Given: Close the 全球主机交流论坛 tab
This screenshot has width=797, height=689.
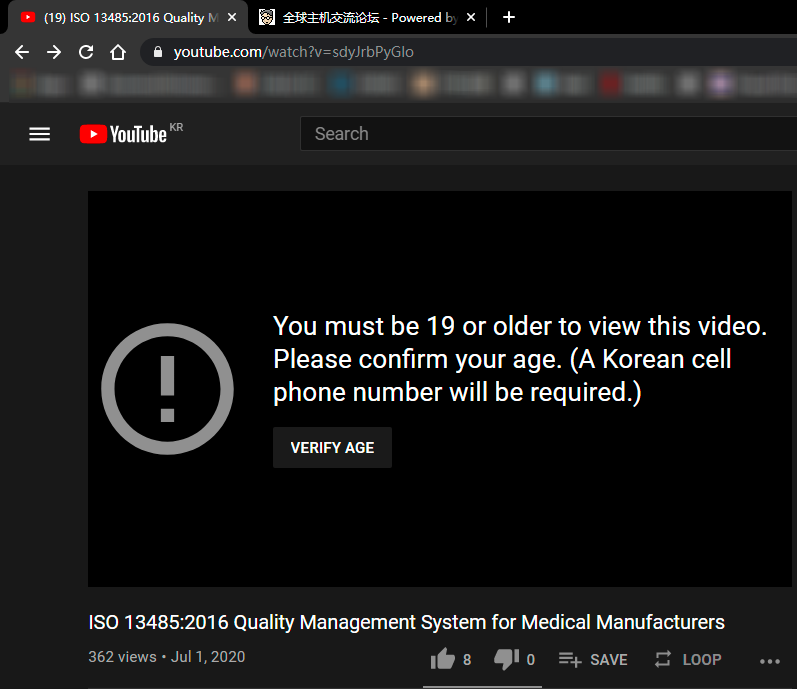Looking at the screenshot, I should click(471, 17).
